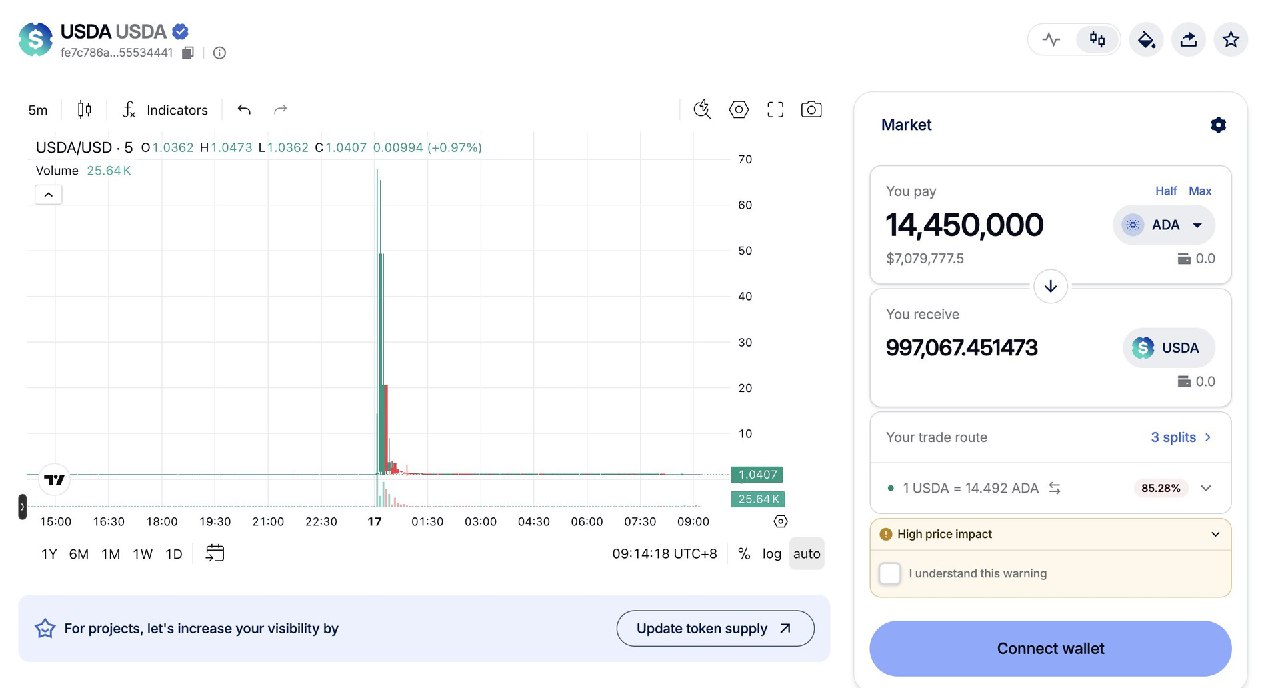The height and width of the screenshot is (688, 1280).
Task: Open the ADA token selector dropdown
Action: point(1163,225)
